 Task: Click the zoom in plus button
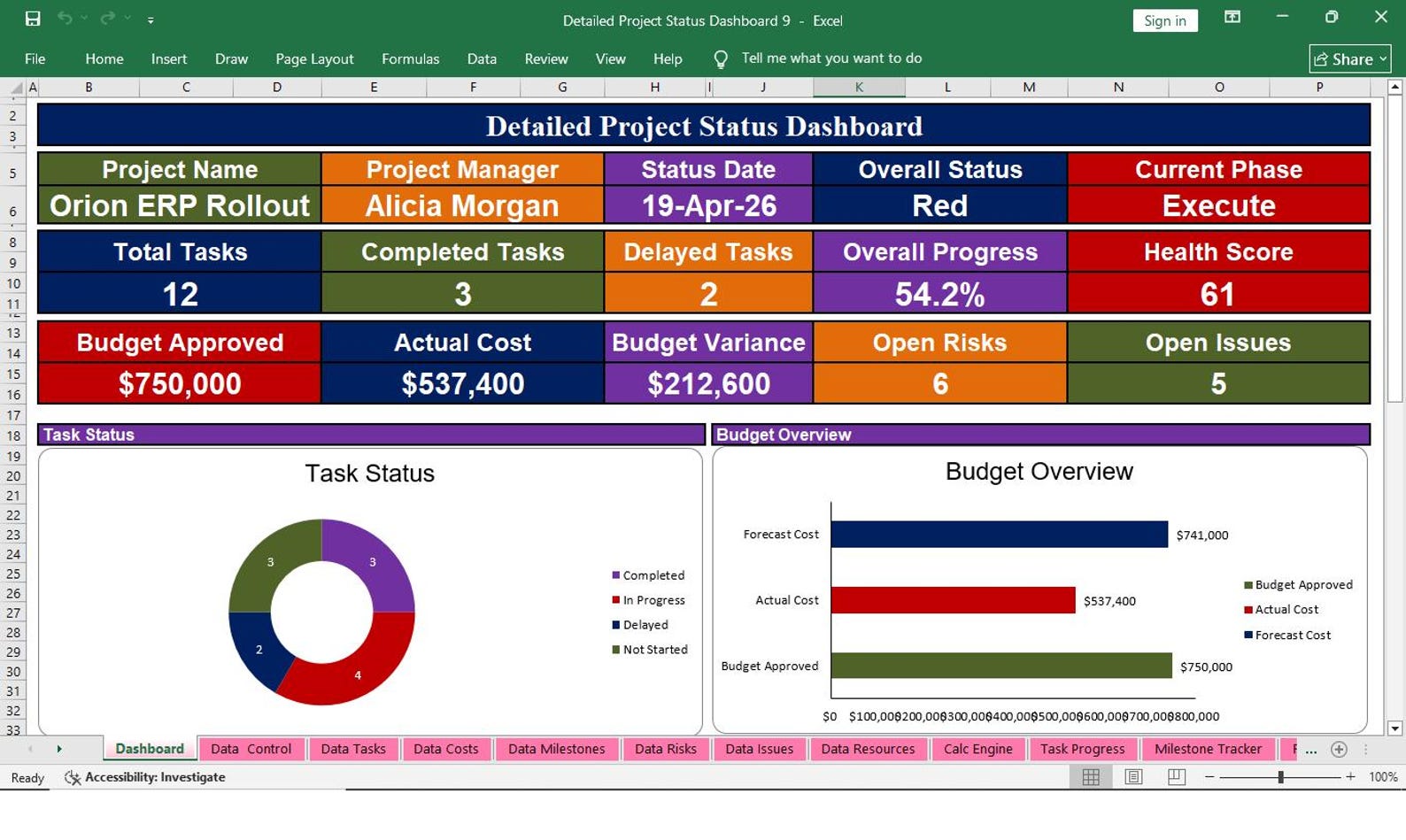[x=1350, y=777]
